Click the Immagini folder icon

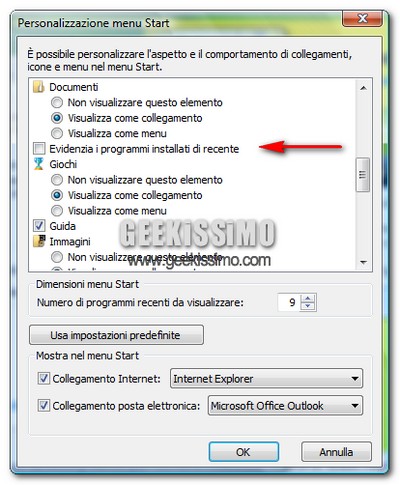coord(39,241)
